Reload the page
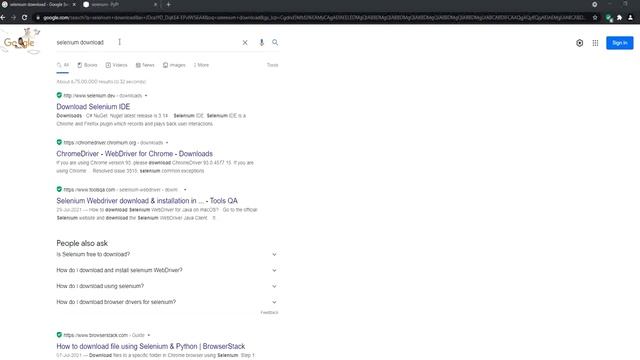Viewport: 640px width, 360px height. (x=24, y=18)
